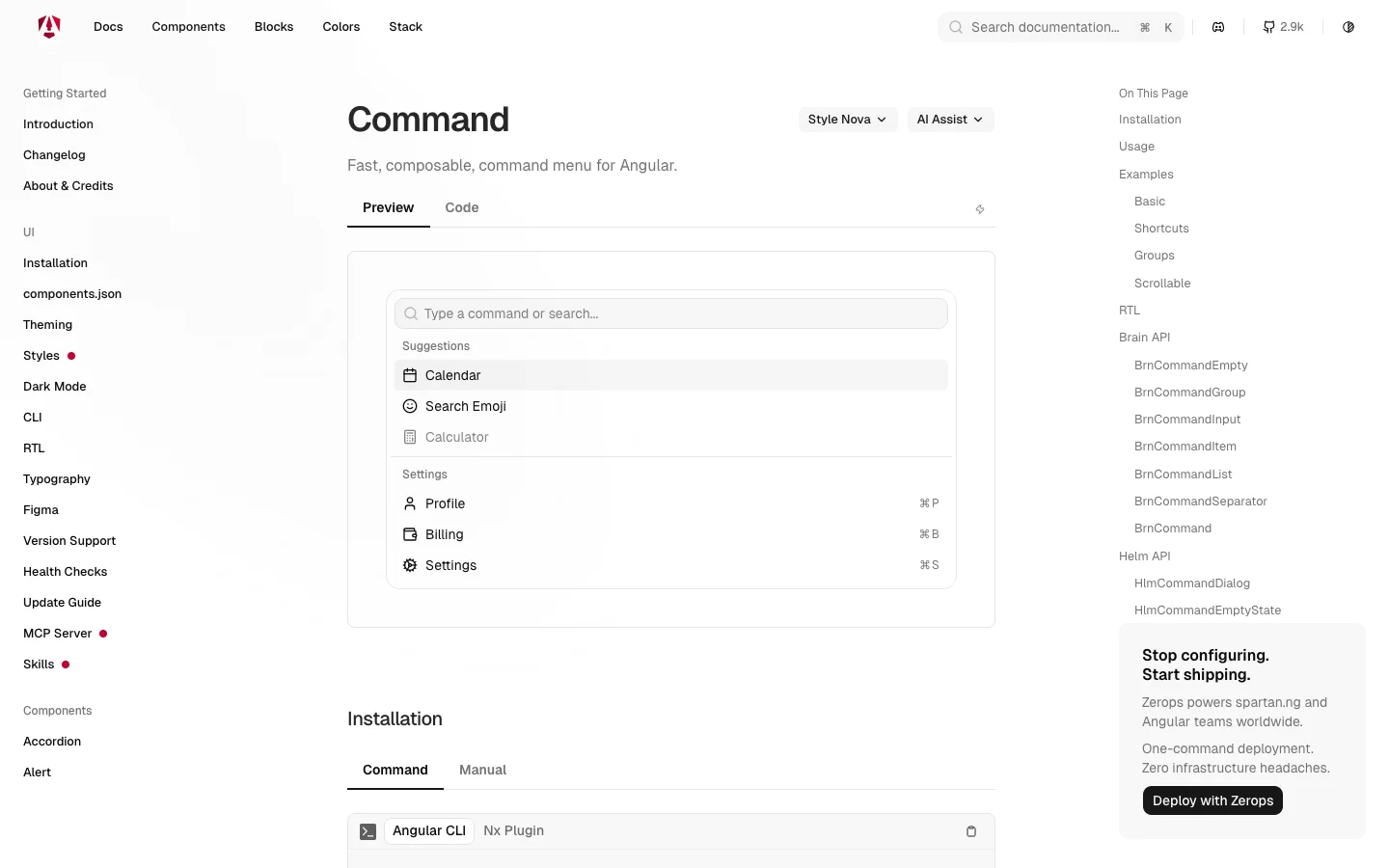The image size is (1389, 868).
Task: Copy the install command with the clipboard icon
Action: tap(971, 831)
